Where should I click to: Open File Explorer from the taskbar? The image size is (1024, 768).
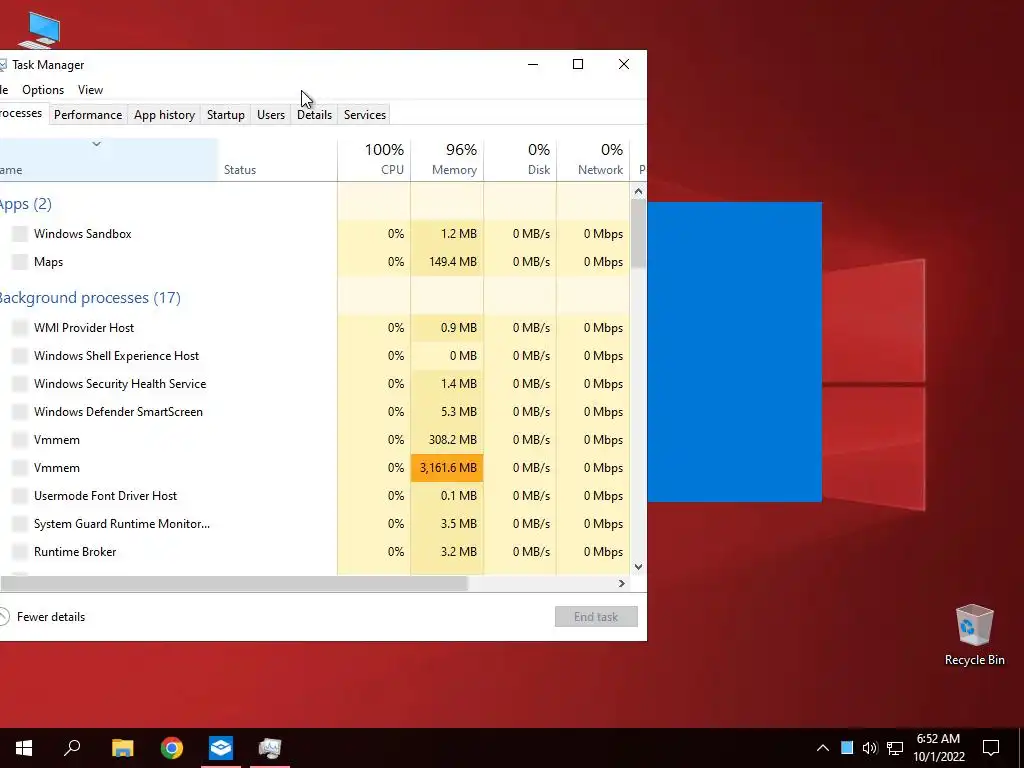pos(122,748)
